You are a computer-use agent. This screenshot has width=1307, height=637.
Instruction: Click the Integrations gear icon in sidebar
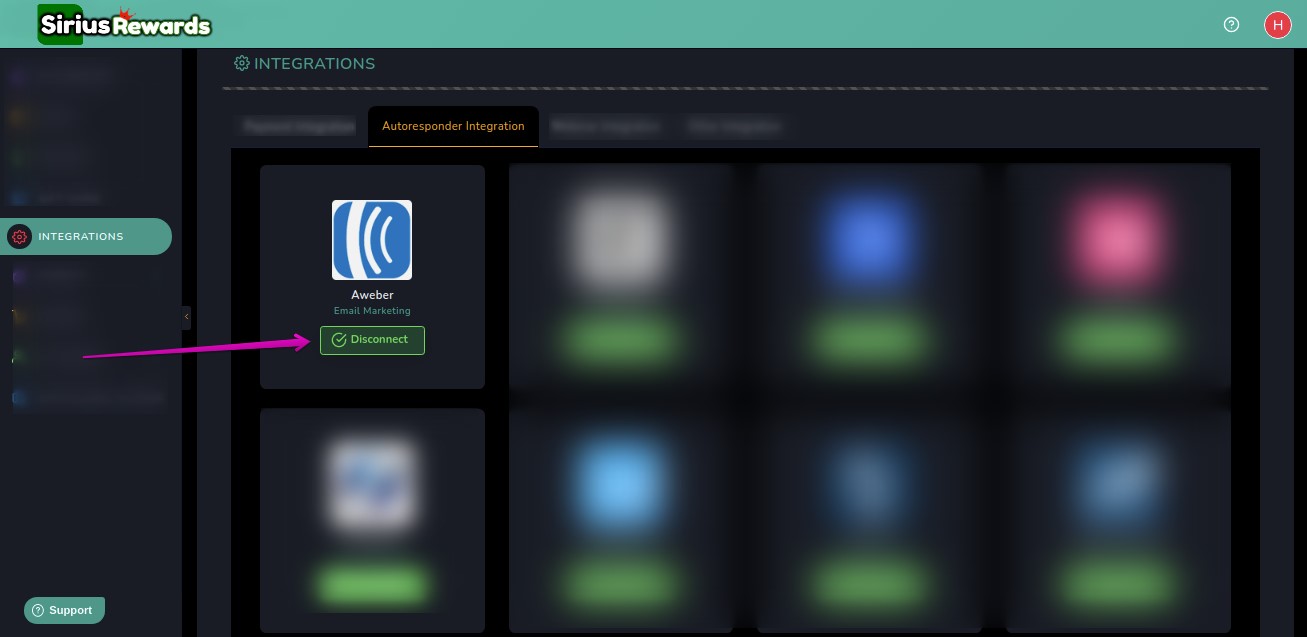[x=19, y=237]
